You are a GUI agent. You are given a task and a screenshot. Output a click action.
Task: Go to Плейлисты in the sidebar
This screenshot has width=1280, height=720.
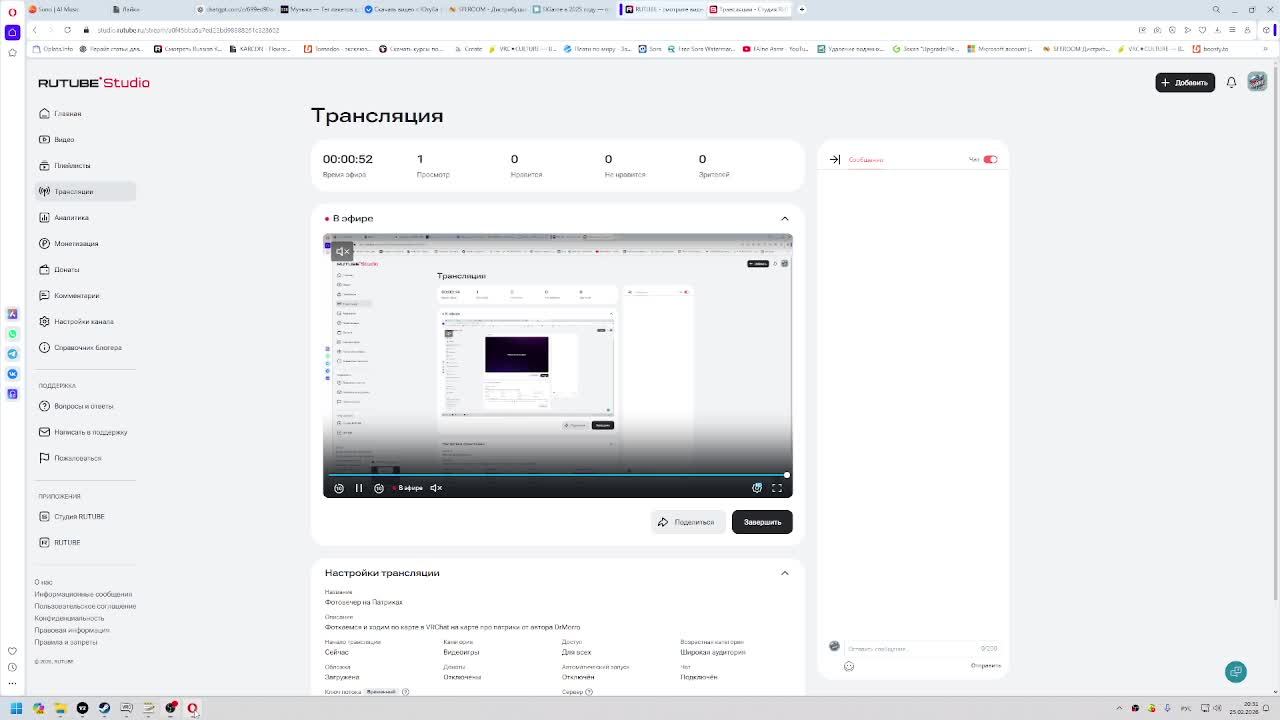85,165
